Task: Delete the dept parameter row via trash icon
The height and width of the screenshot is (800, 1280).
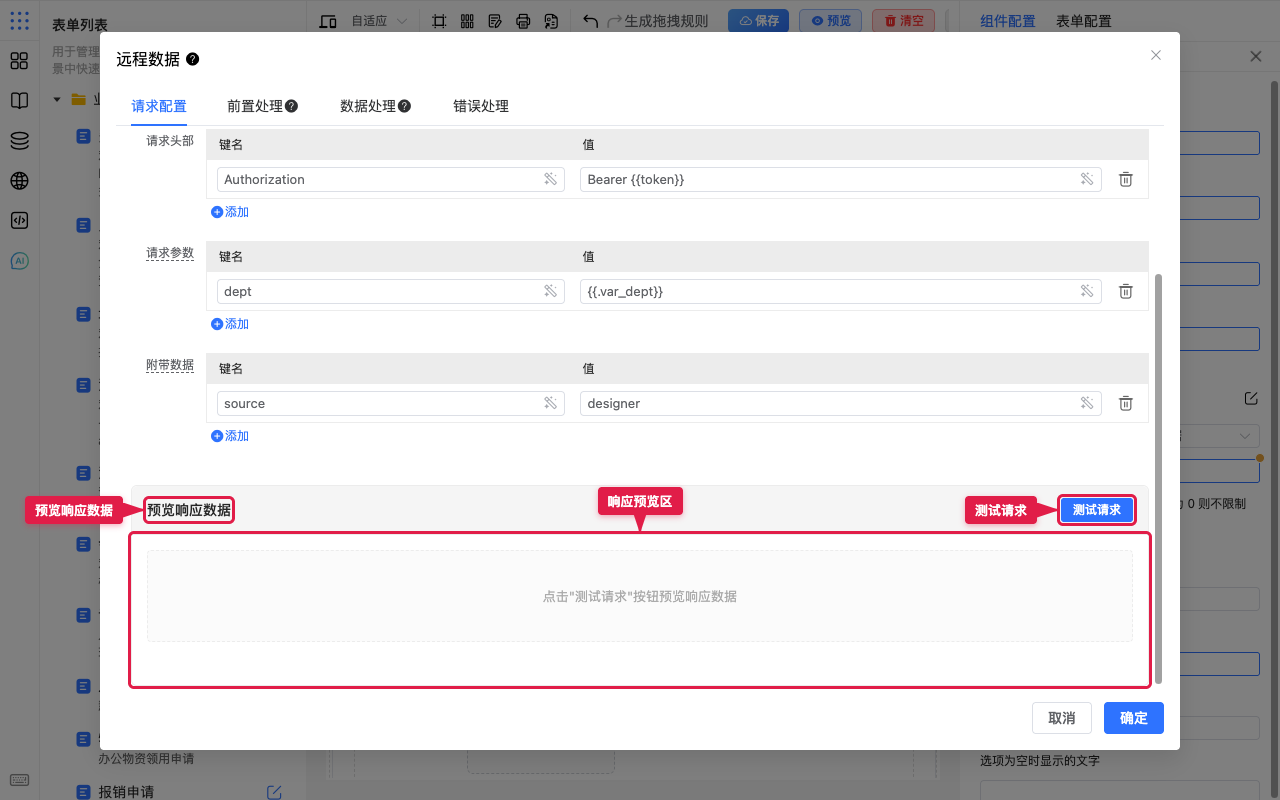Action: click(x=1125, y=291)
